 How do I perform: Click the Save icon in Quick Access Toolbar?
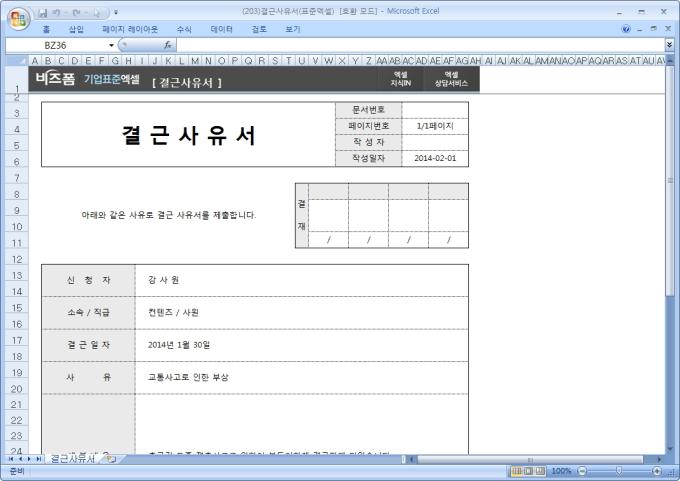42,13
